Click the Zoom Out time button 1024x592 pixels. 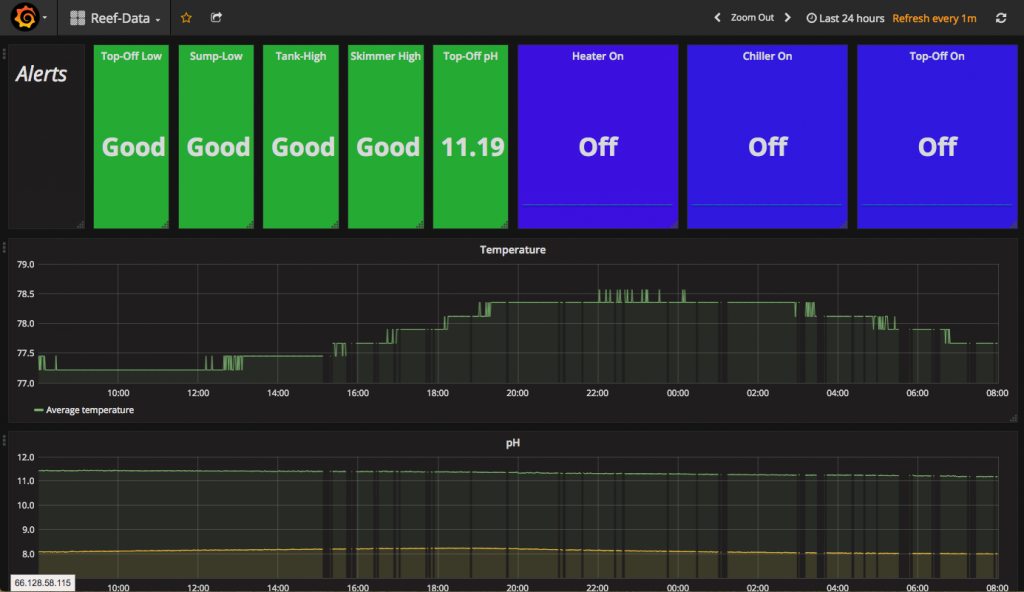752,18
